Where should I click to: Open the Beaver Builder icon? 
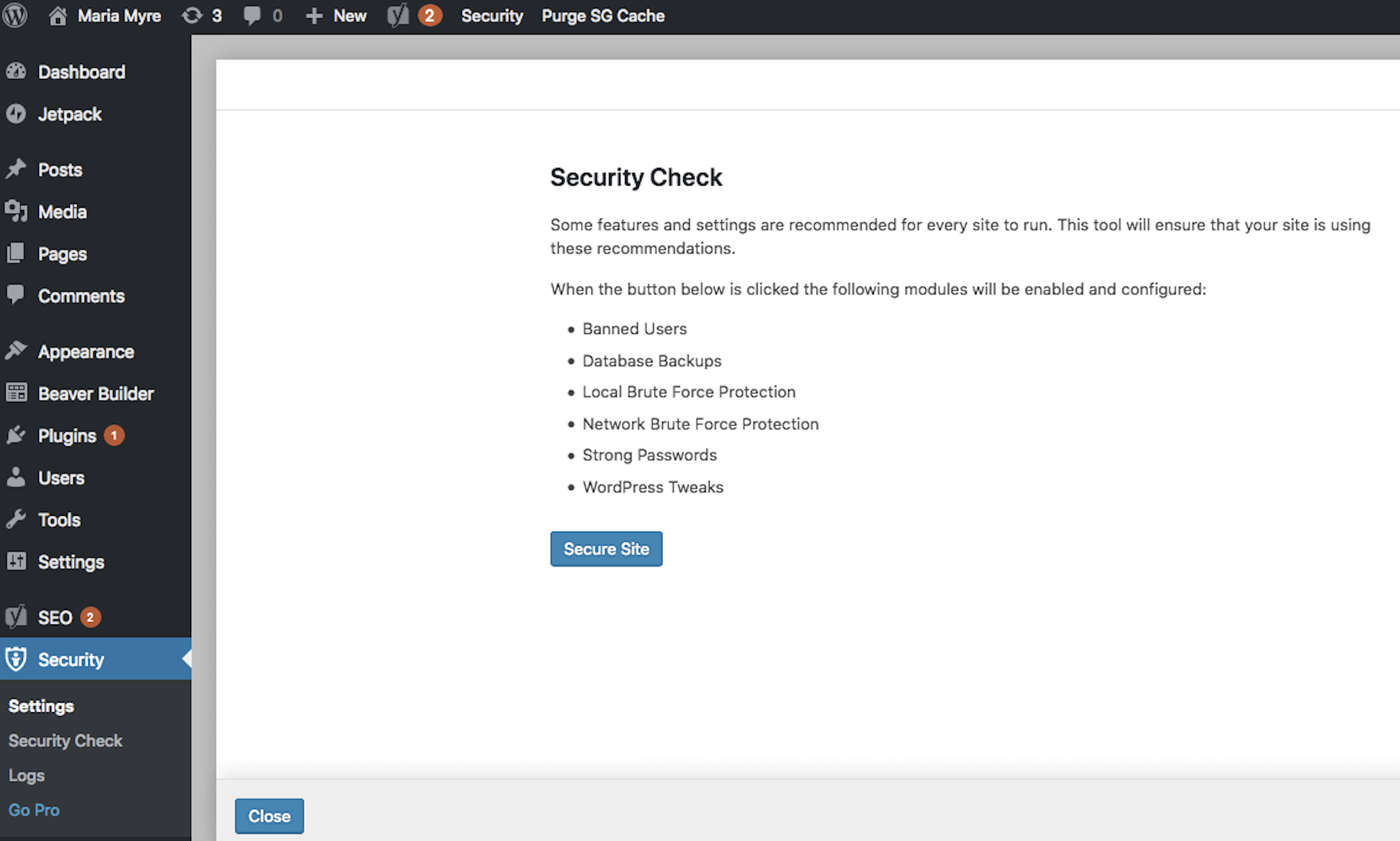click(17, 393)
